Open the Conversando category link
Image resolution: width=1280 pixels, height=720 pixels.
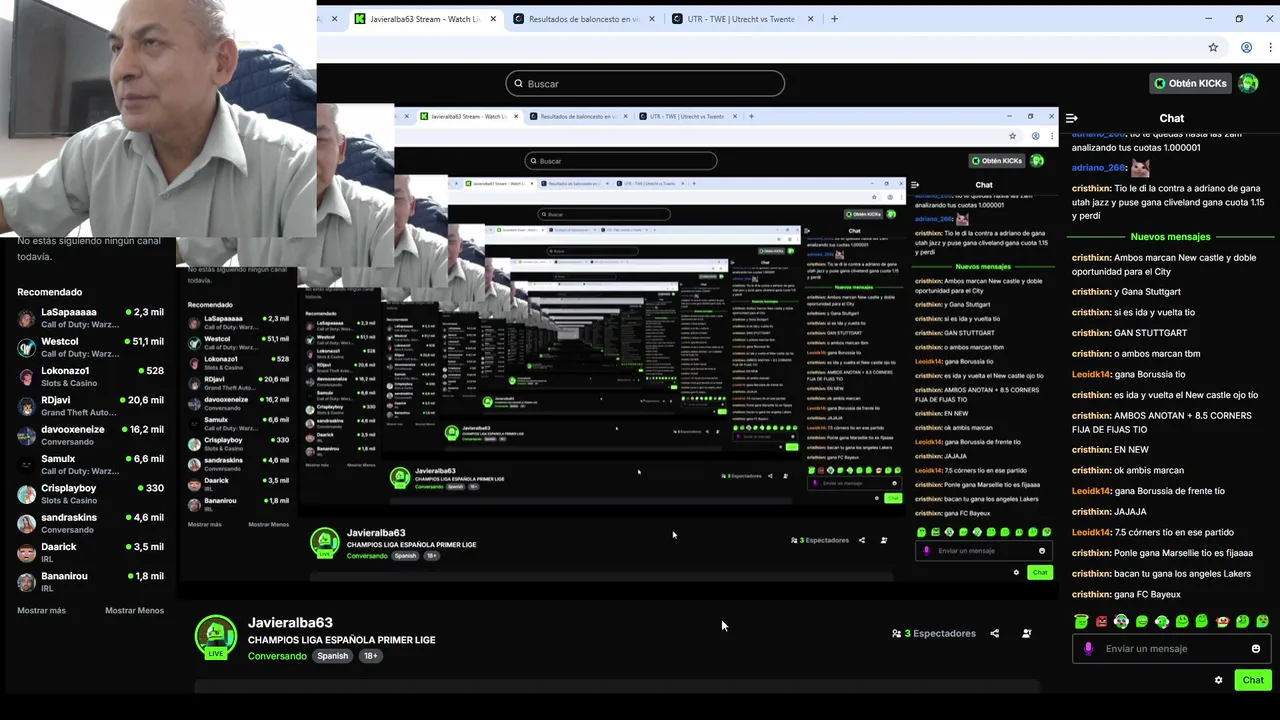pyautogui.click(x=277, y=656)
